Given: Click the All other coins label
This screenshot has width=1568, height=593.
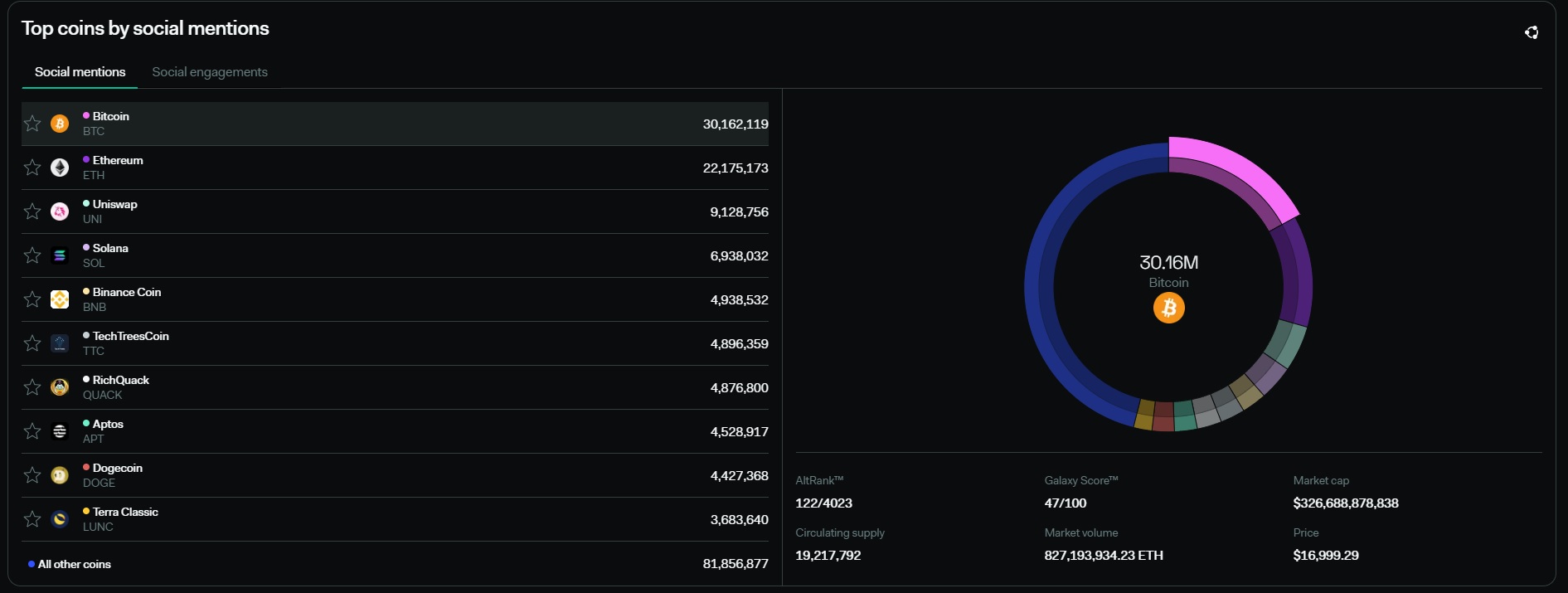Looking at the screenshot, I should pyautogui.click(x=75, y=564).
